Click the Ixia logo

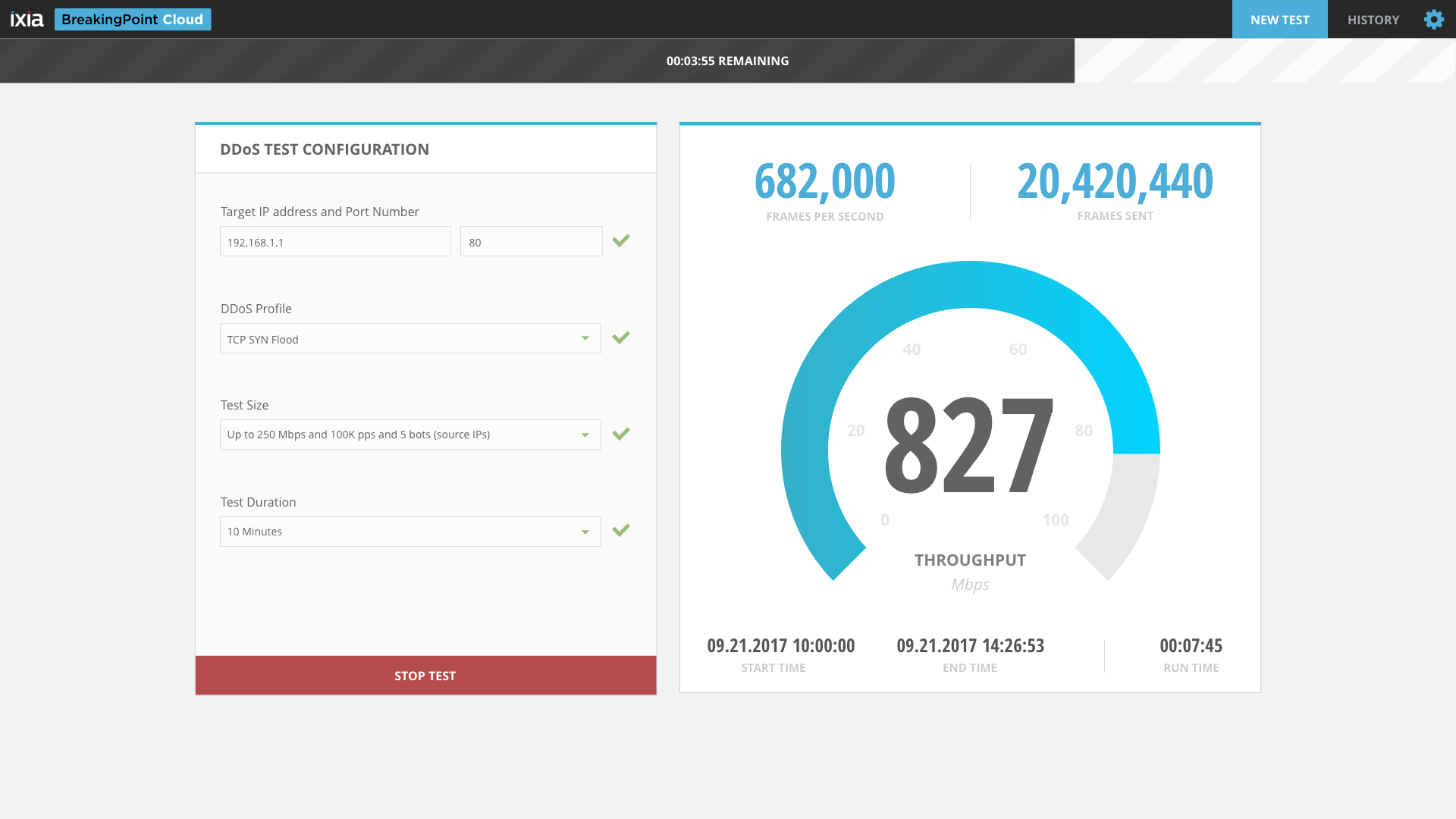pos(27,20)
